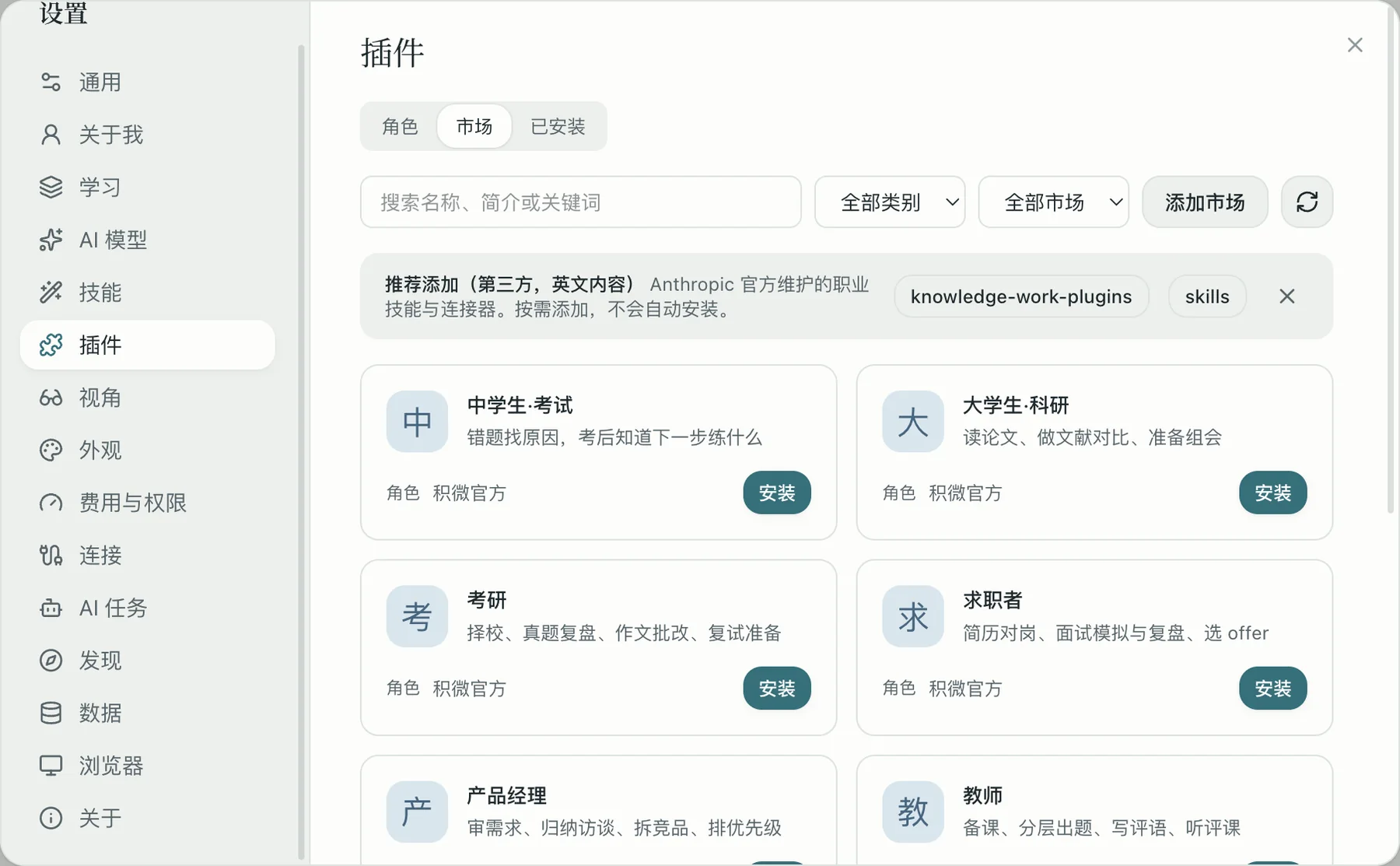Click the sidebar vertical scrollbar
Screen dimensions: 1400x866
302,451
